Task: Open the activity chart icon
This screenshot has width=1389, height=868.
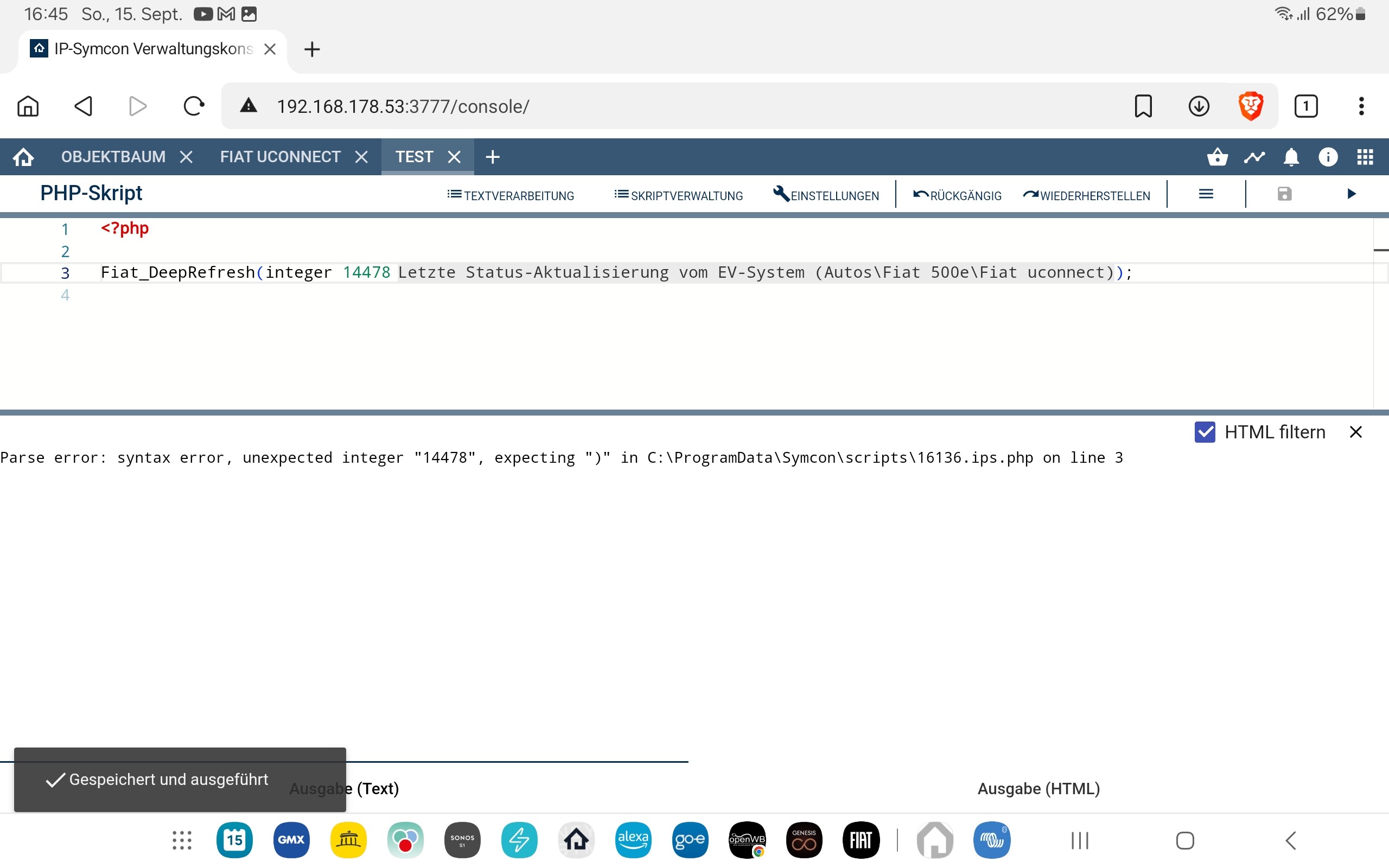Action: [1254, 157]
